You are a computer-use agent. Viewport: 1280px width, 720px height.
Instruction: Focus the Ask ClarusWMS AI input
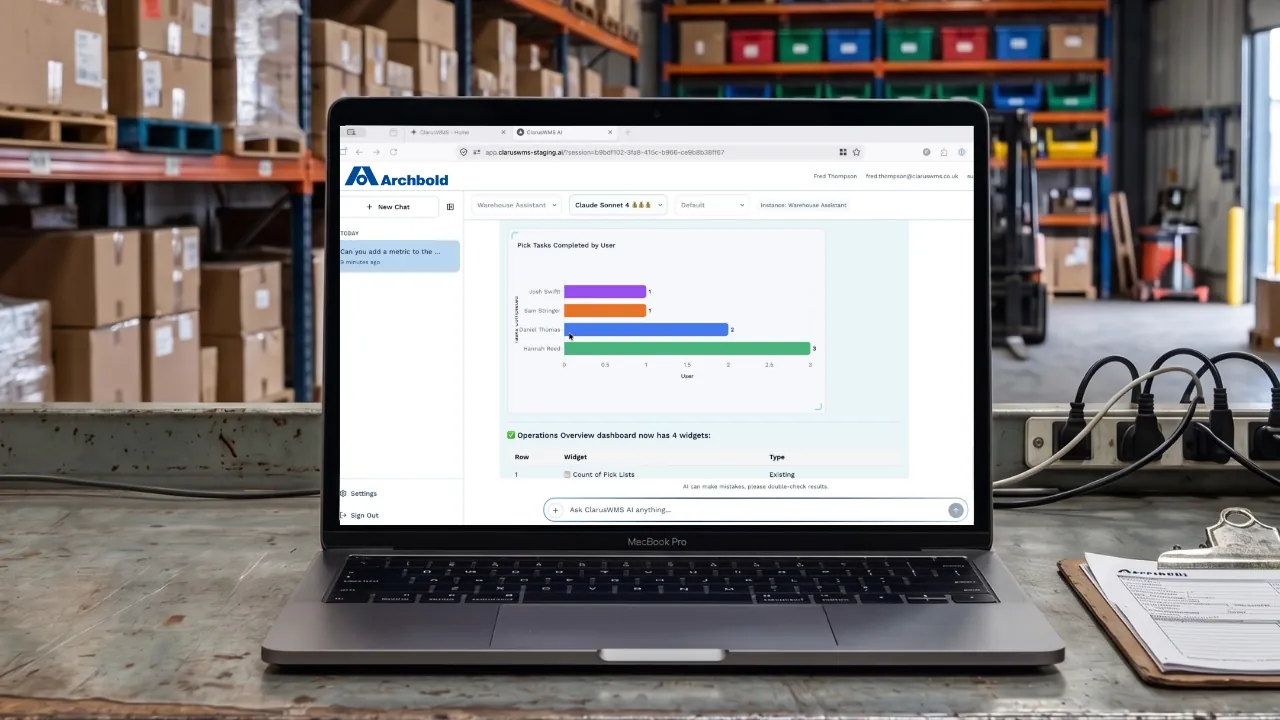(x=755, y=510)
